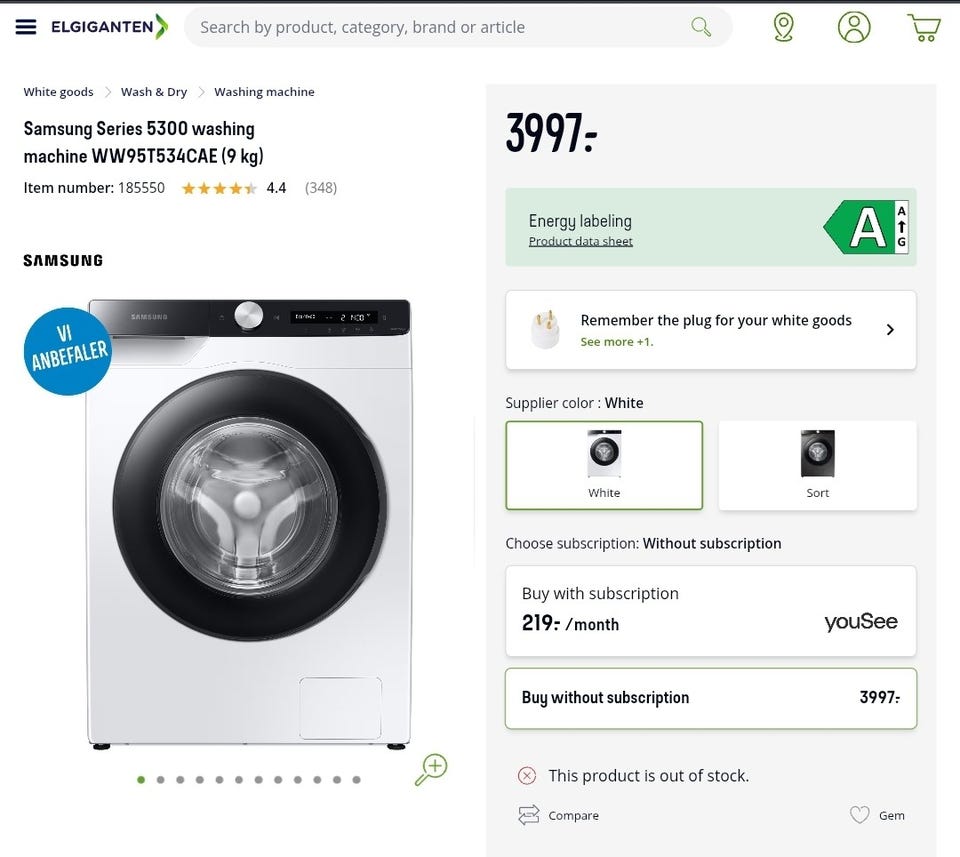Image resolution: width=960 pixels, height=857 pixels.
Task: Pick the White color swatch
Action: click(604, 465)
